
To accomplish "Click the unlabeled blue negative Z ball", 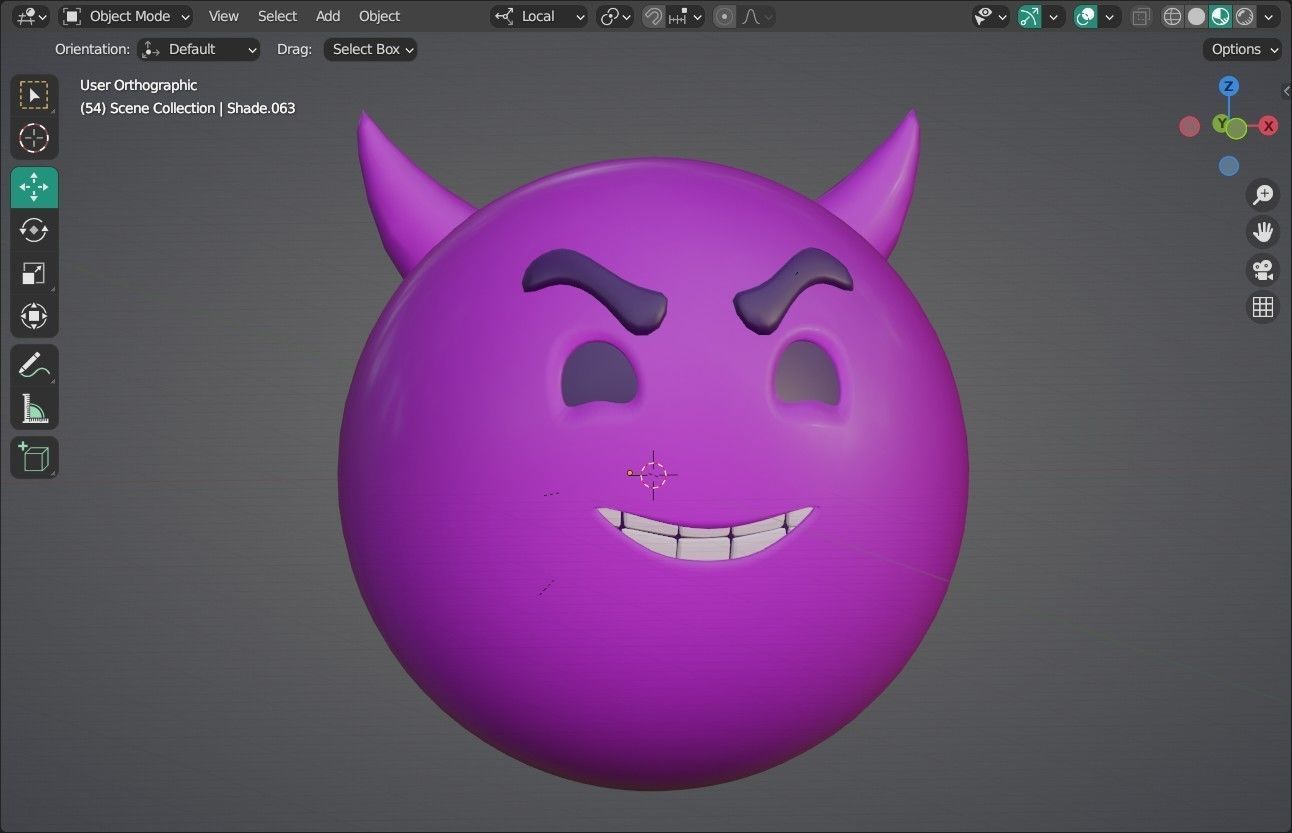I will 1229,166.
